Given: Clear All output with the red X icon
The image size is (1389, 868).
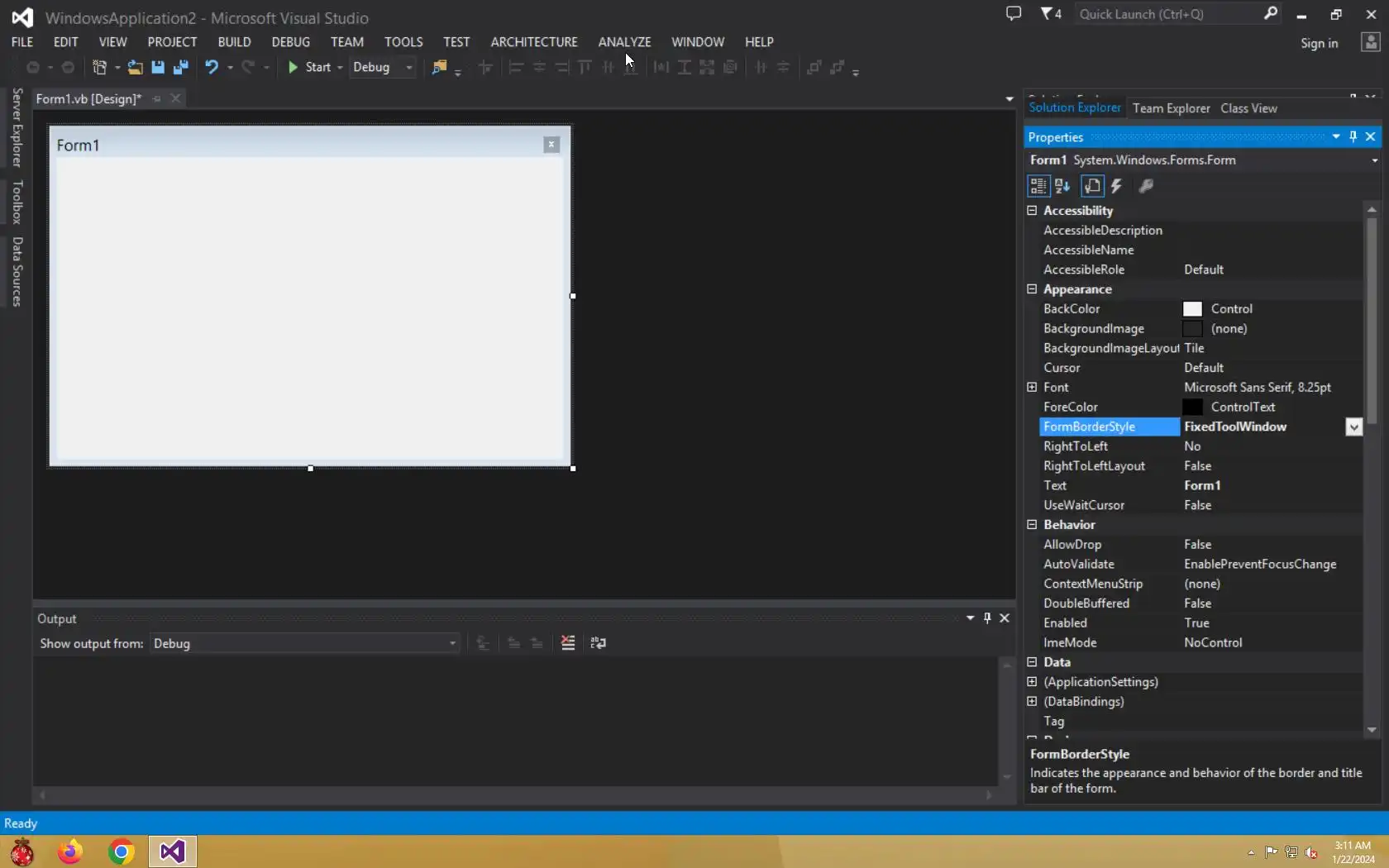Looking at the screenshot, I should point(568,643).
